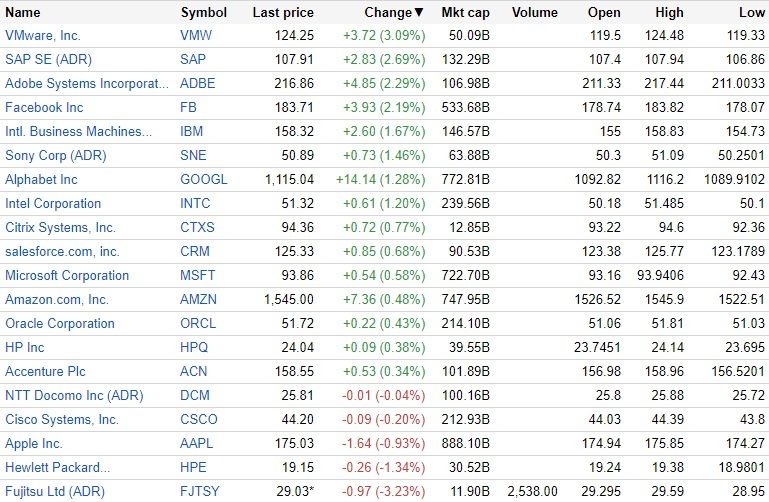Click the Fujitsu Ltd (ADR) link
Image resolution: width=769 pixels, height=502 pixels.
coord(55,491)
